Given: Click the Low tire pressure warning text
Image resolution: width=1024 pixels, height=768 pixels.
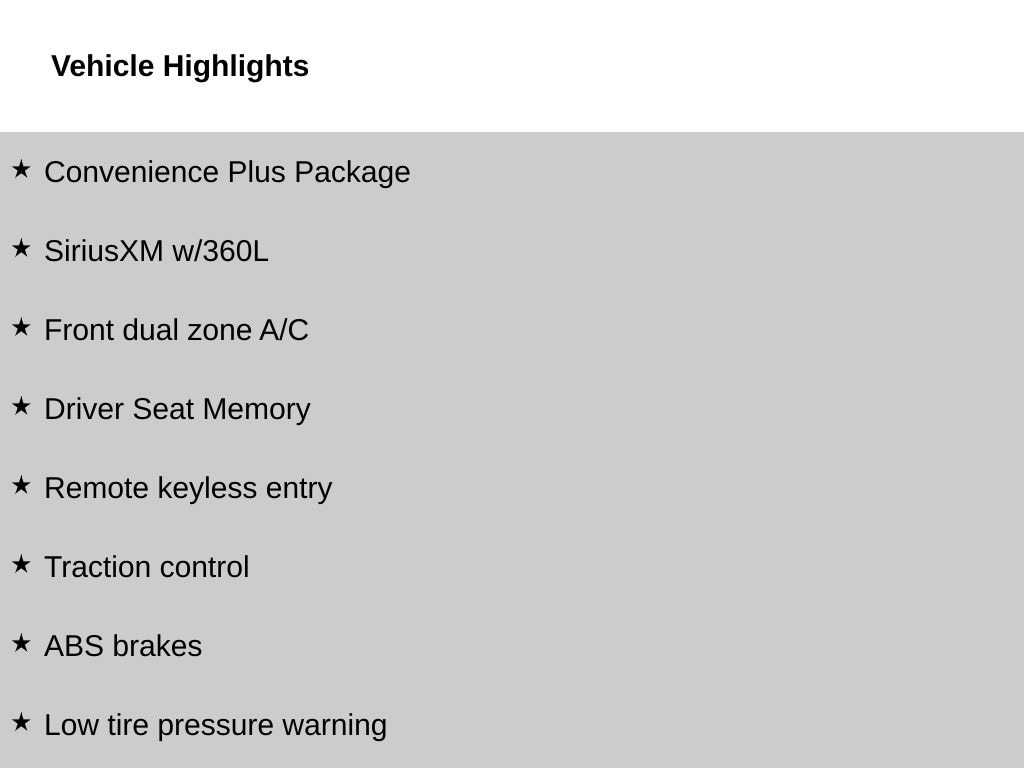Looking at the screenshot, I should point(215,725).
